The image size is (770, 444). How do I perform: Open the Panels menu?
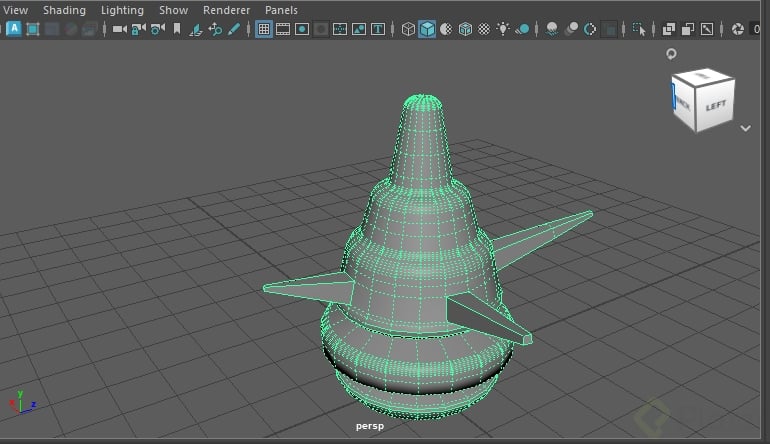(x=281, y=10)
